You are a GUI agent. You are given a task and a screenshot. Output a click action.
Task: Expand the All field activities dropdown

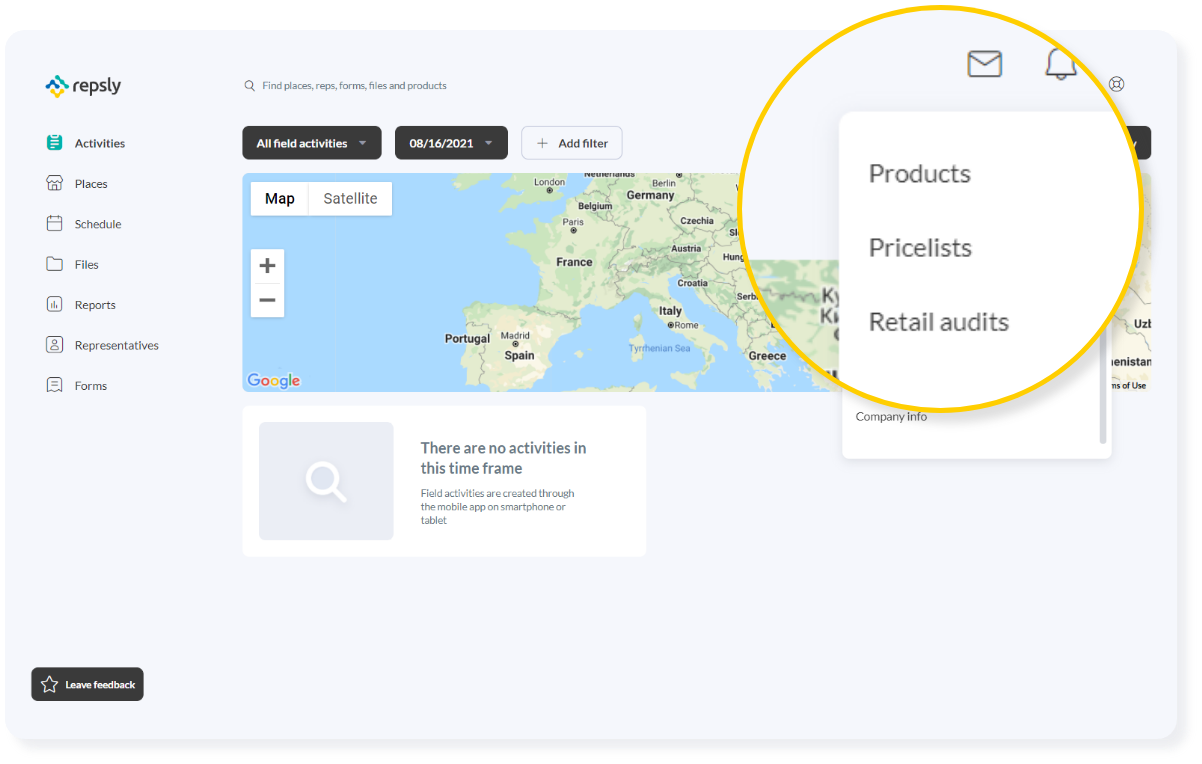312,143
